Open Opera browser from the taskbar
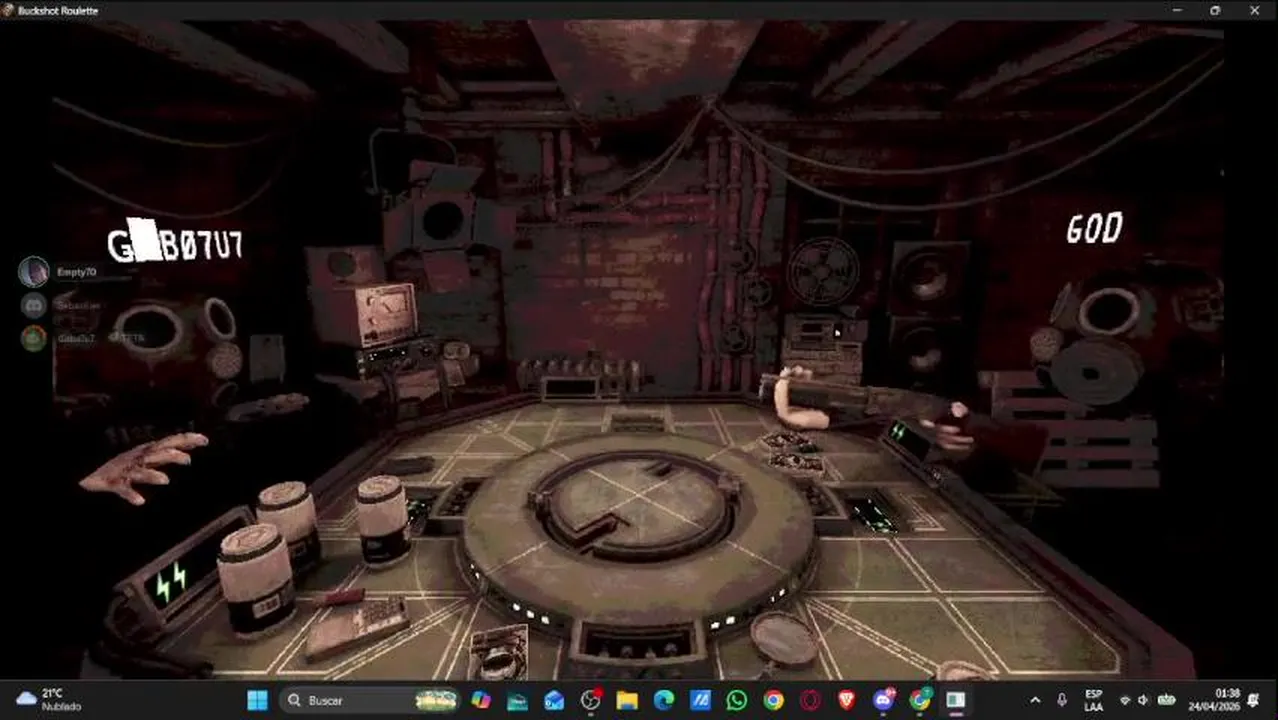The image size is (1278, 720). 810,700
